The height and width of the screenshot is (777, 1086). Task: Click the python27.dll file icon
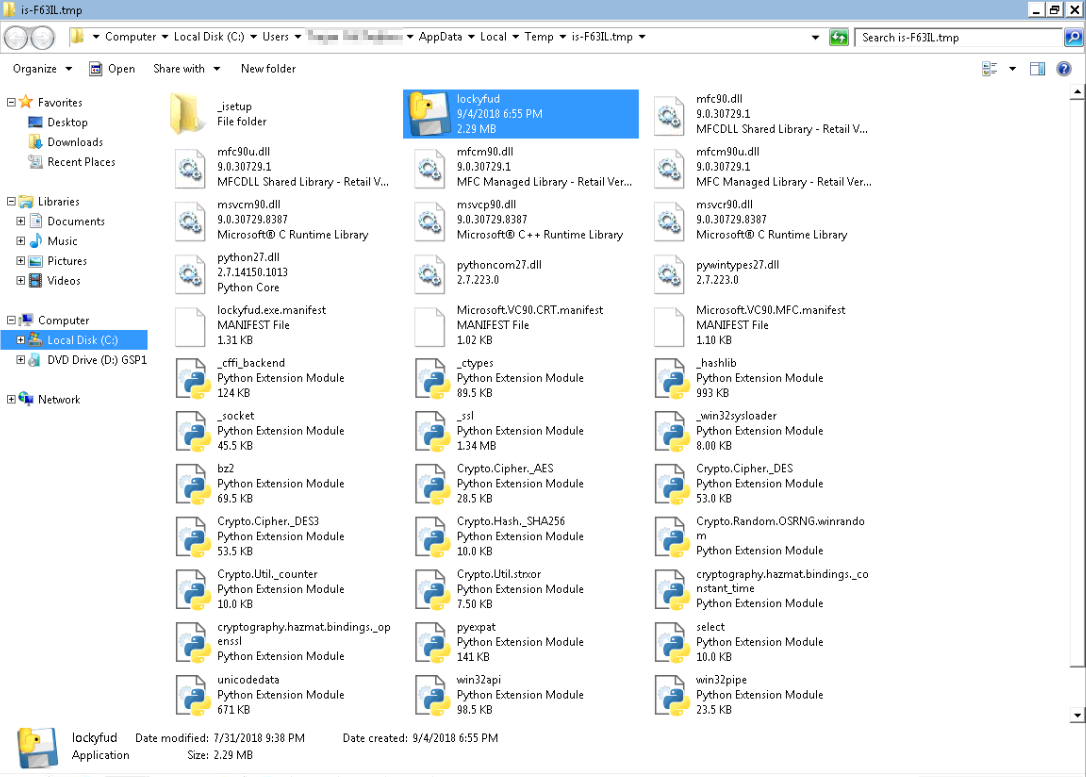pos(189,273)
